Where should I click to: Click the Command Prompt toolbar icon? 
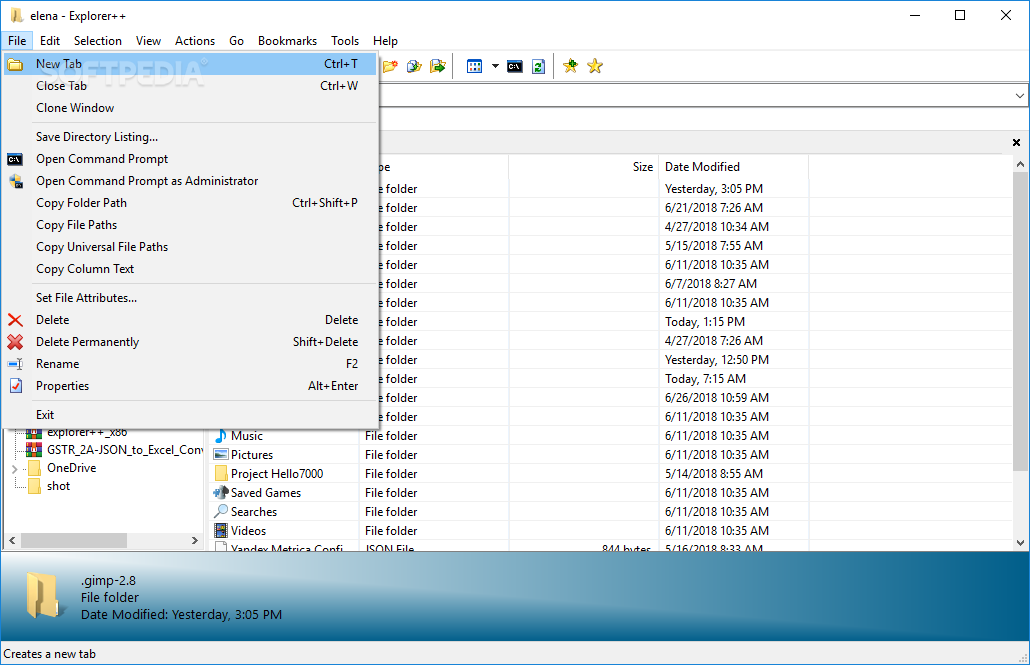click(515, 66)
